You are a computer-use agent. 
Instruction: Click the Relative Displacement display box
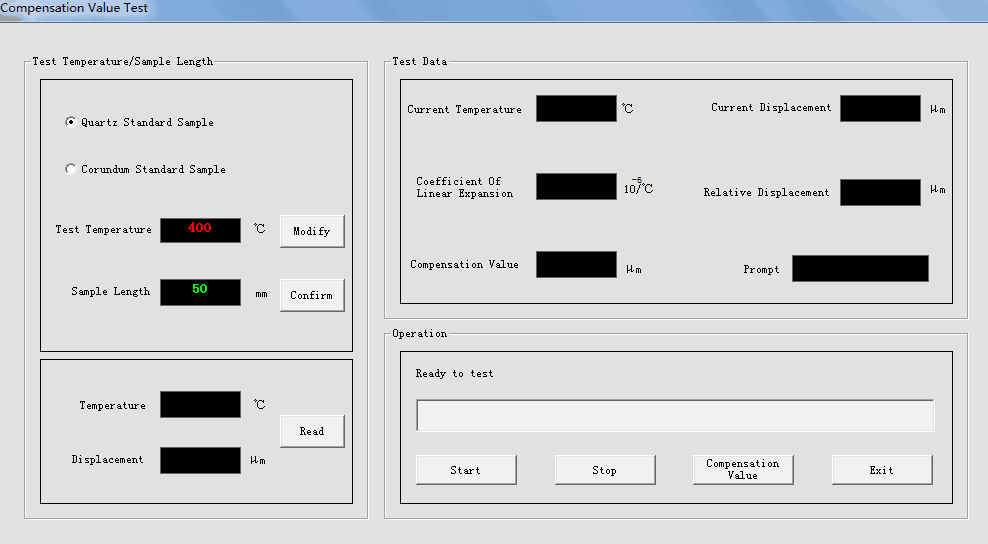coord(880,192)
